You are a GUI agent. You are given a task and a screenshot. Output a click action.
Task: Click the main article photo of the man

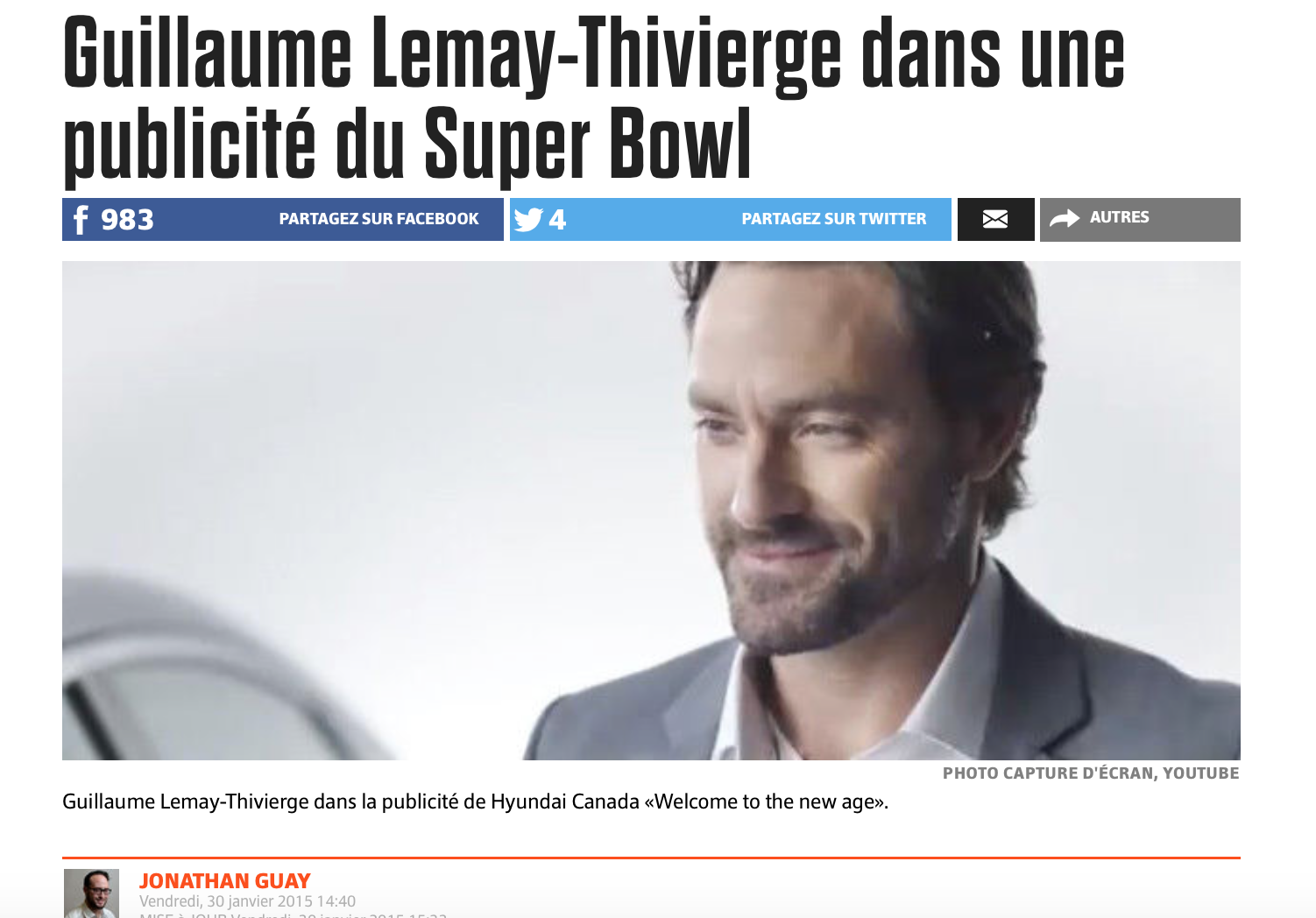[x=651, y=511]
